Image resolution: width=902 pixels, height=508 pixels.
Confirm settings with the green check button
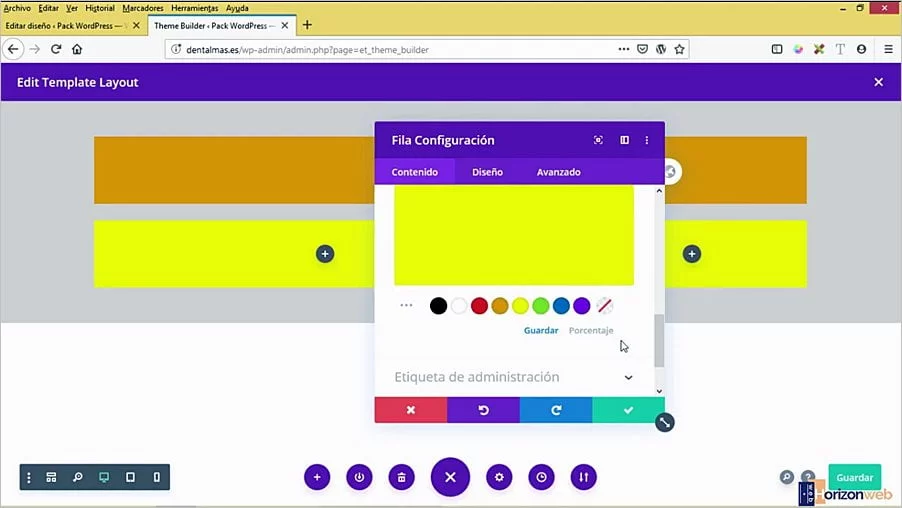tap(628, 410)
